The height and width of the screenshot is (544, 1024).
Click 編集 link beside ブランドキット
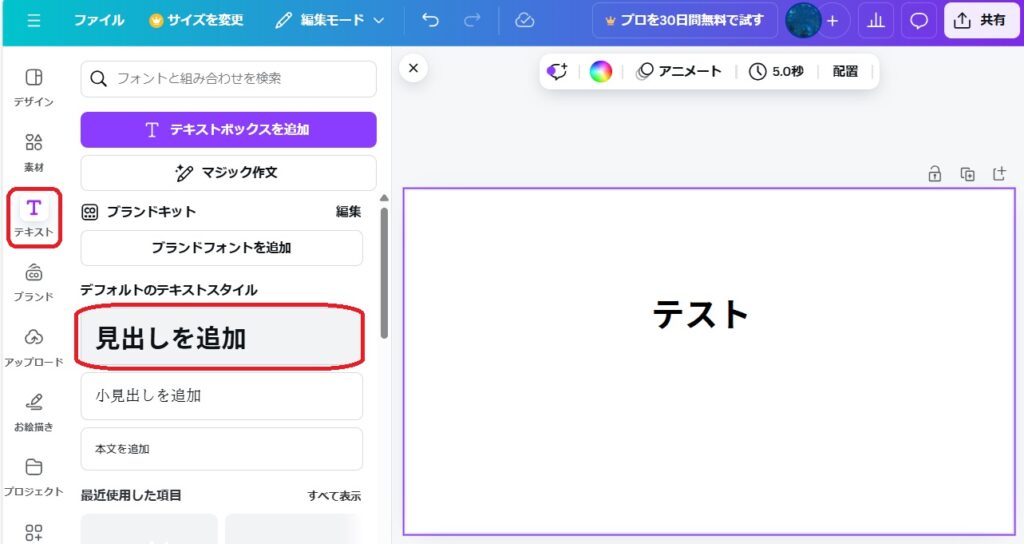tap(348, 212)
